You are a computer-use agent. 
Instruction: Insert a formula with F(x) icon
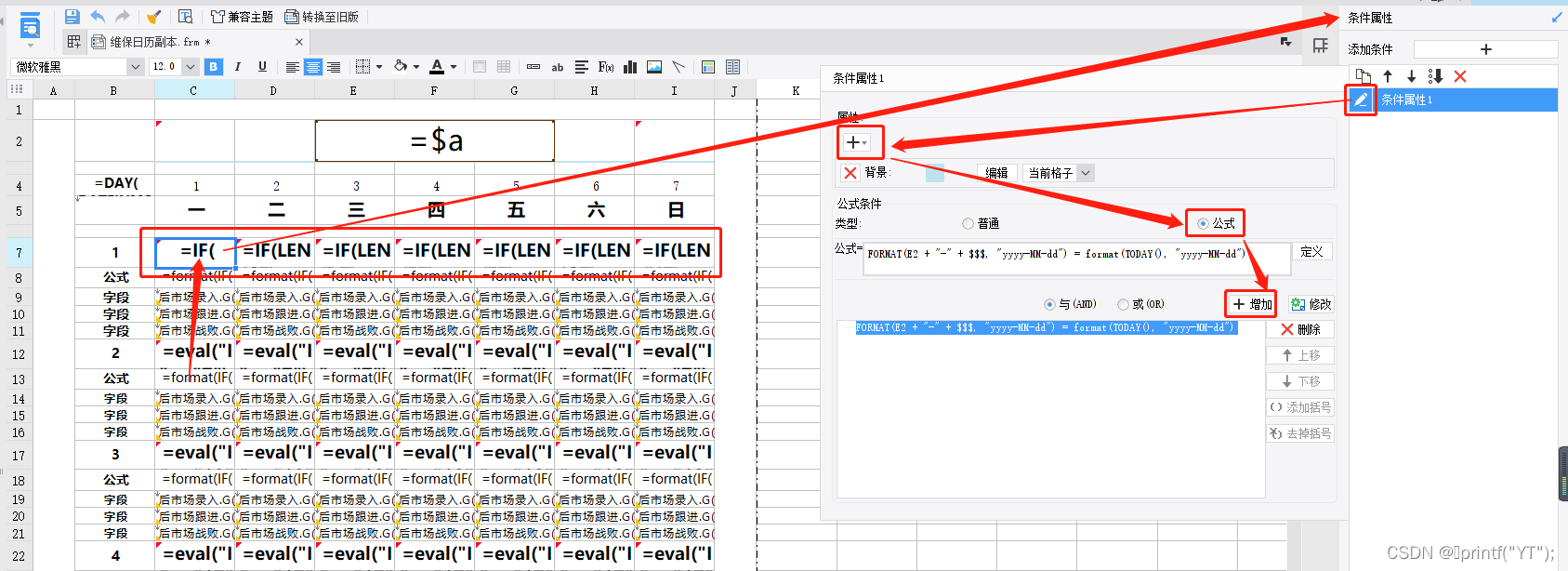point(606,67)
